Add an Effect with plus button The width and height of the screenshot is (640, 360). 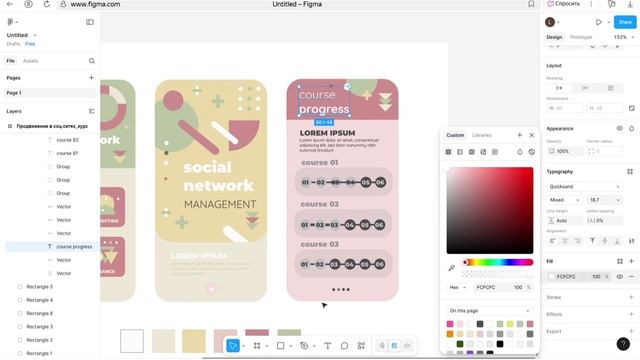pos(631,314)
